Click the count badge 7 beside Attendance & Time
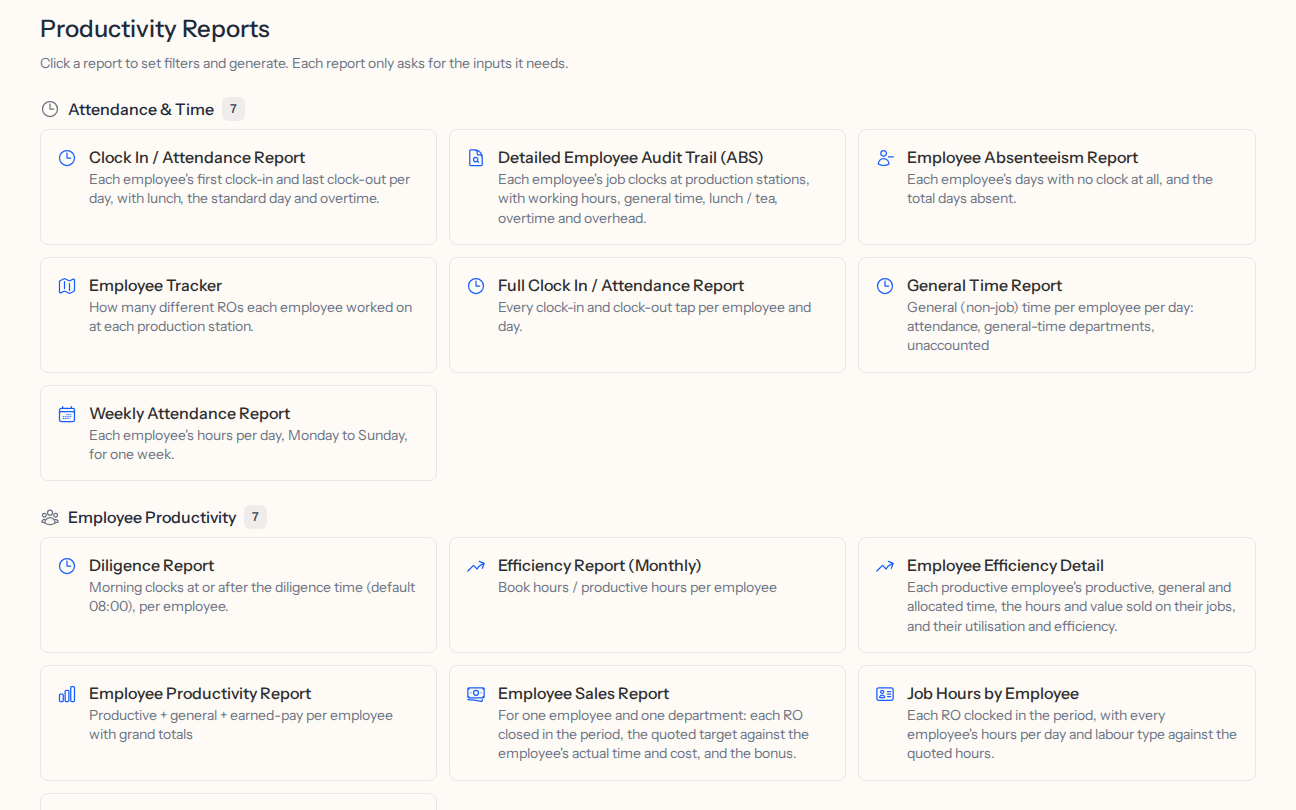Viewport: 1296px width, 810px height. click(233, 109)
